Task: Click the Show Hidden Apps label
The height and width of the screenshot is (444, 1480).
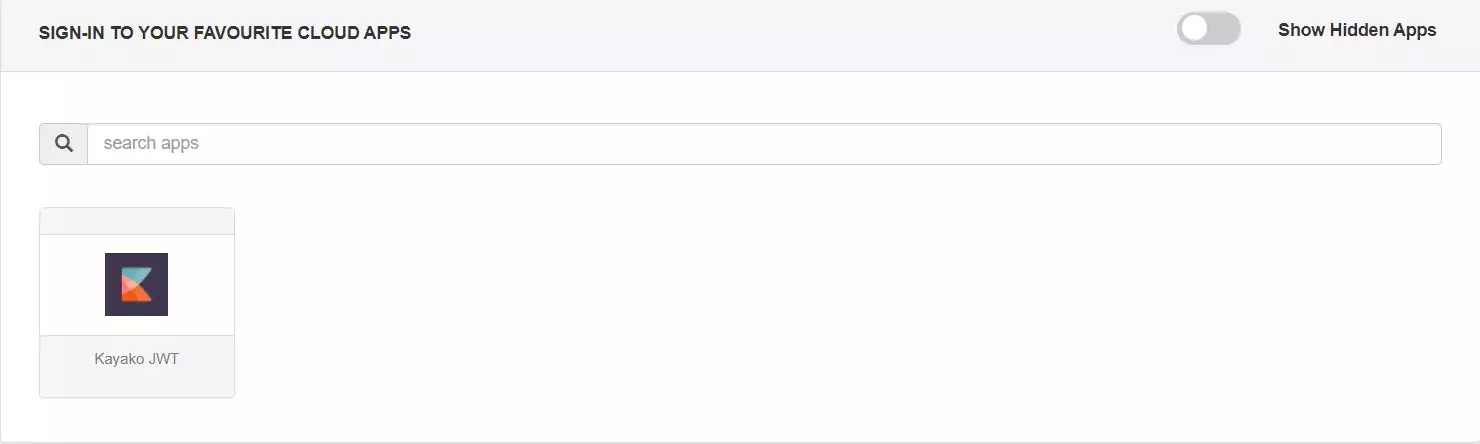Action: tap(1357, 30)
